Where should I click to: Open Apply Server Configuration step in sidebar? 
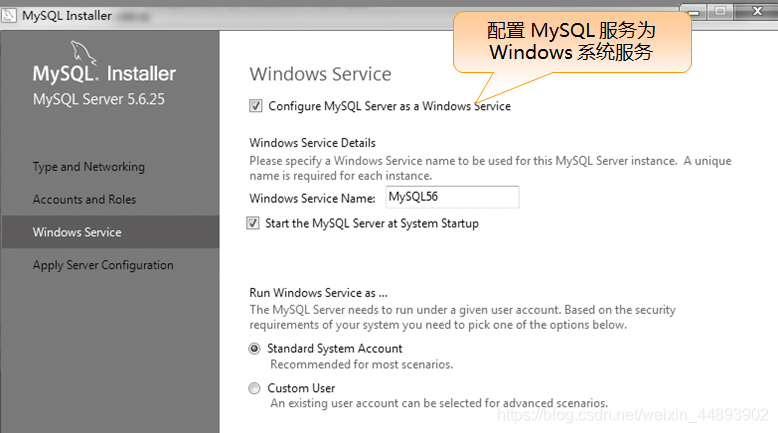(x=103, y=265)
